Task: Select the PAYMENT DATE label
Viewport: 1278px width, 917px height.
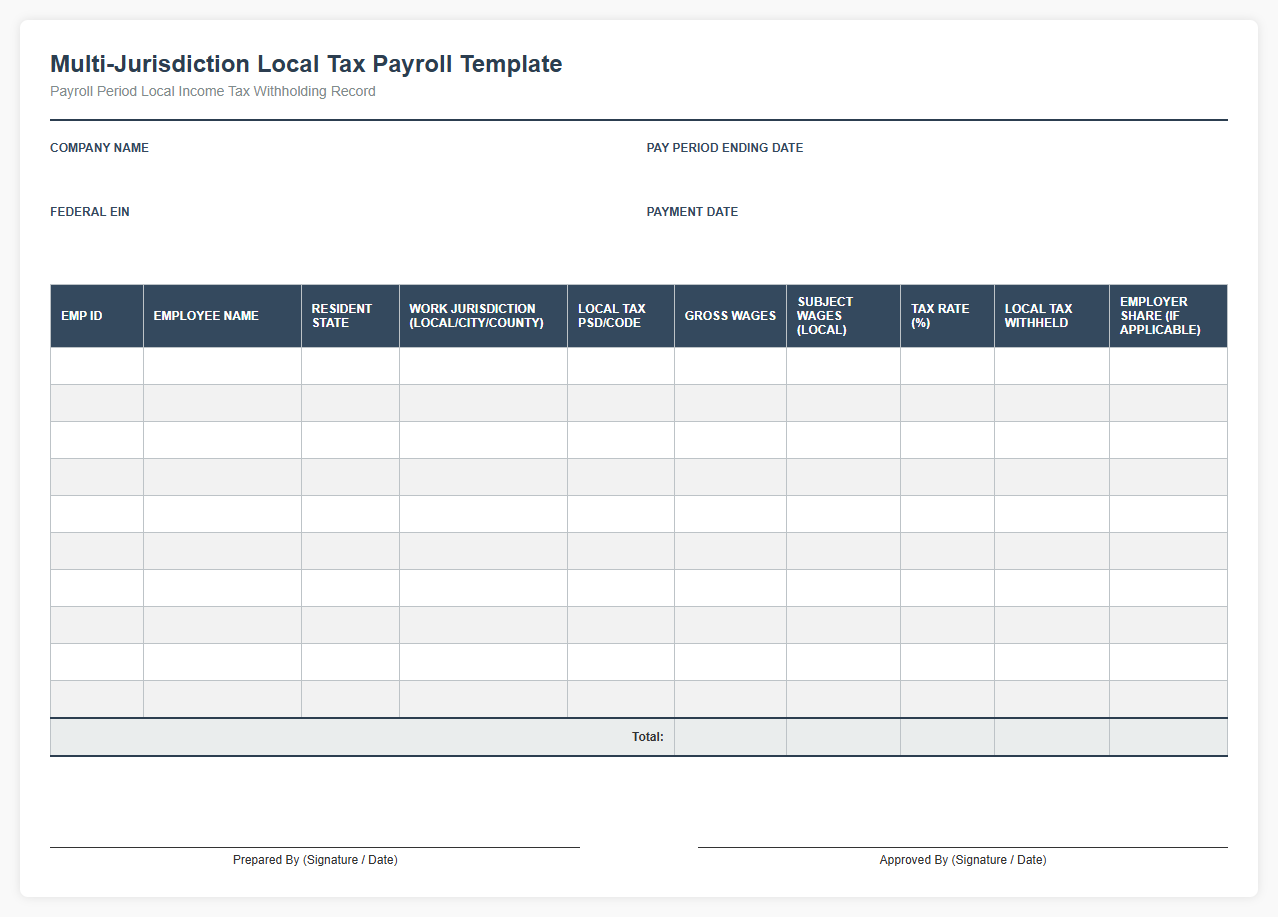Action: pyautogui.click(x=692, y=212)
